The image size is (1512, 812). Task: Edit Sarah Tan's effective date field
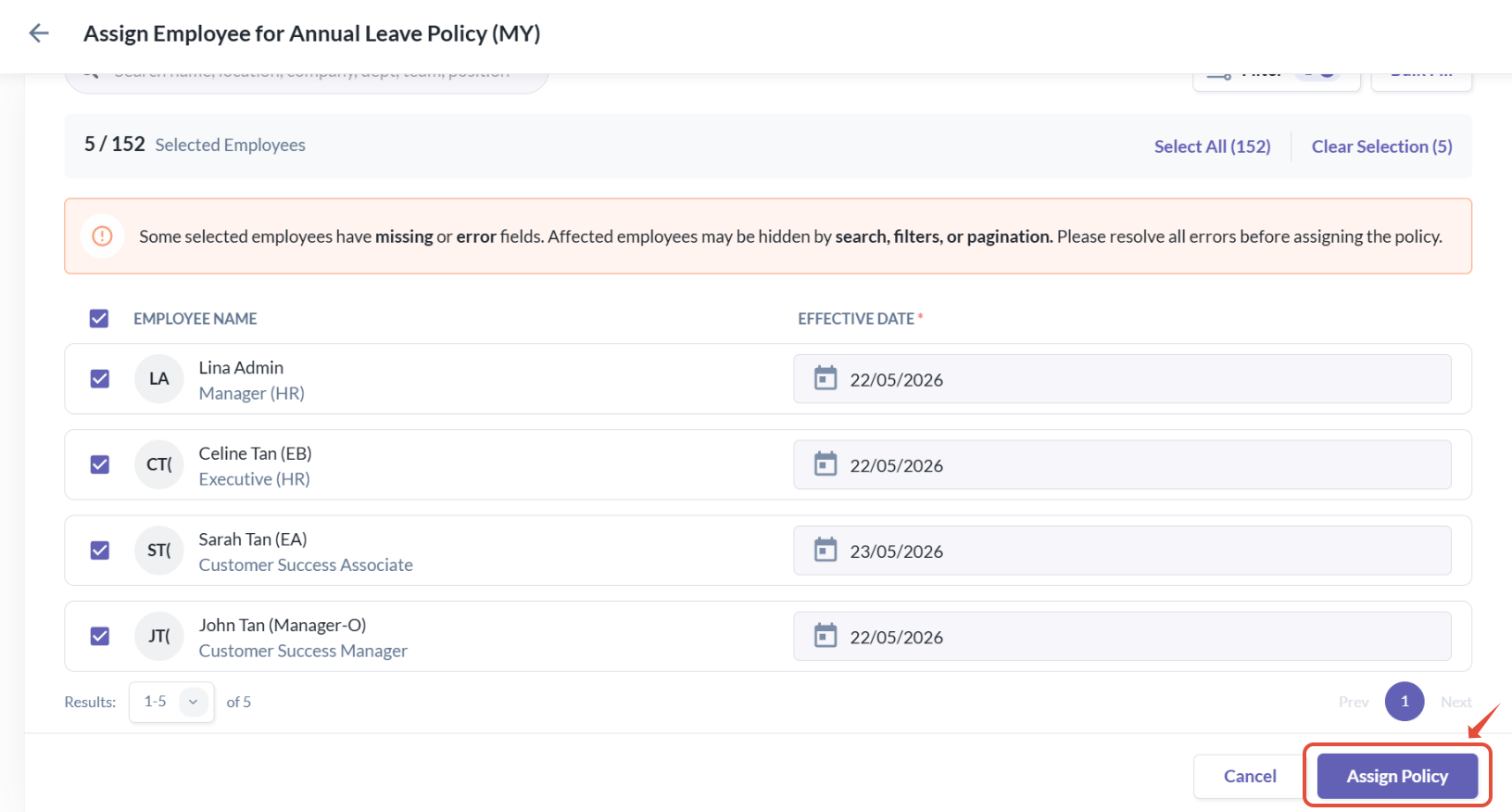(1122, 551)
